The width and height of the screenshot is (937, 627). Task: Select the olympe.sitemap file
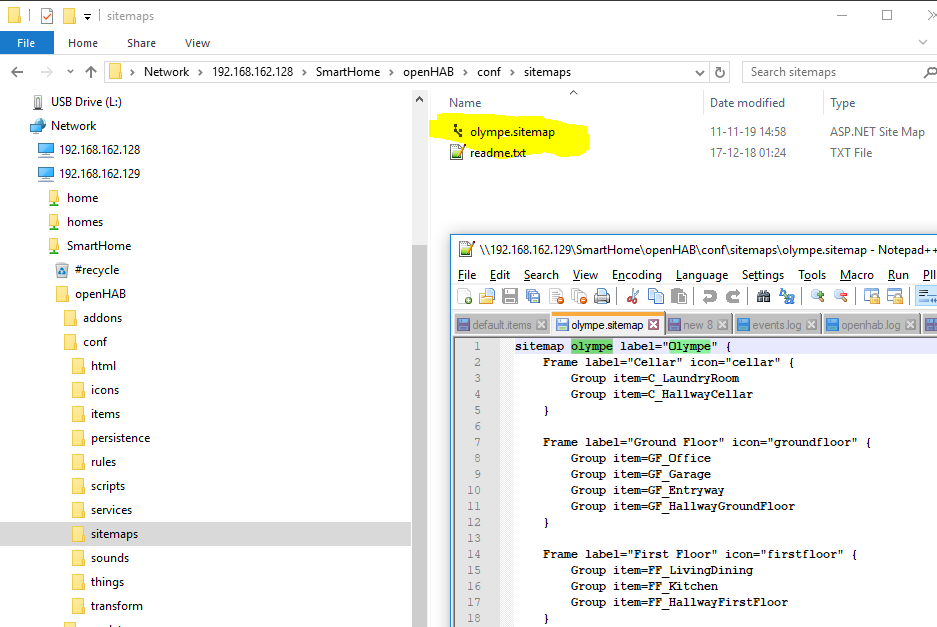click(512, 132)
